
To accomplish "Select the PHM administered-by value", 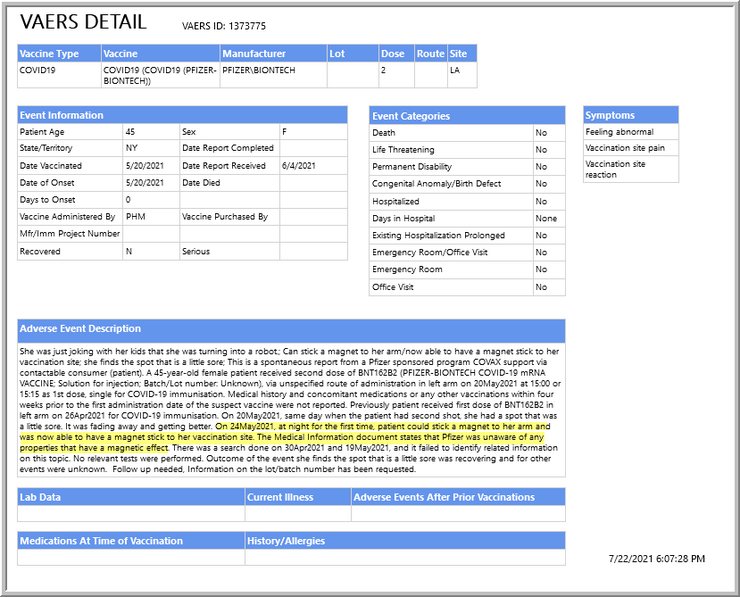I will coord(135,217).
